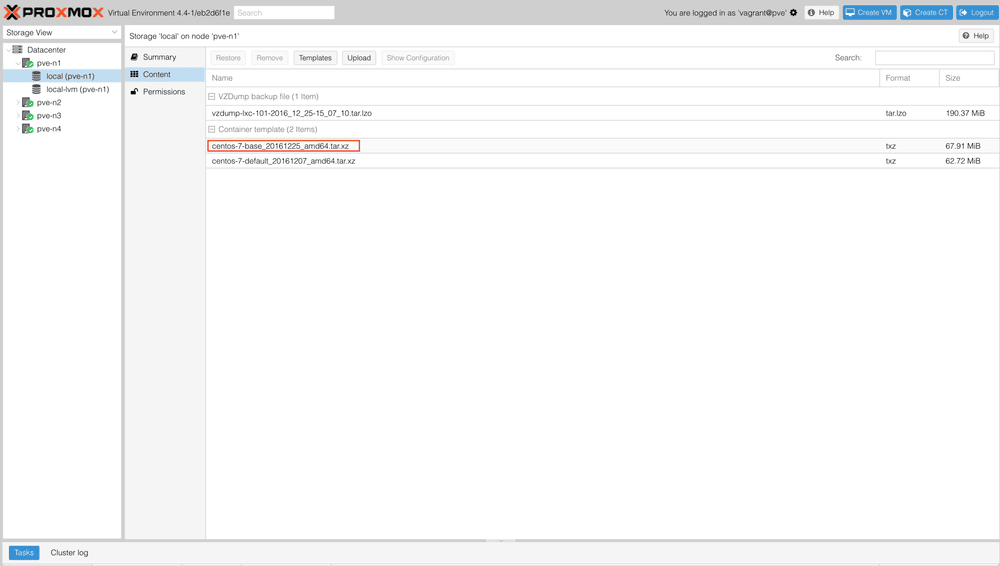Viewport: 1000px width, 566px height.
Task: Click the top search field
Action: point(284,13)
